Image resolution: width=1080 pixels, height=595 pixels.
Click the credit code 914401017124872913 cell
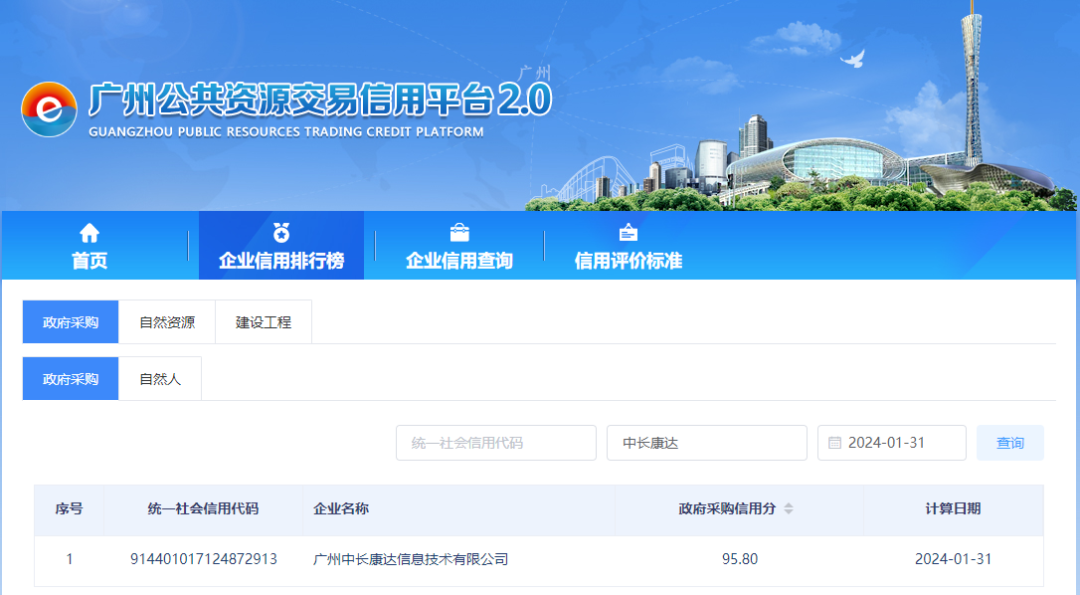[x=203, y=559]
